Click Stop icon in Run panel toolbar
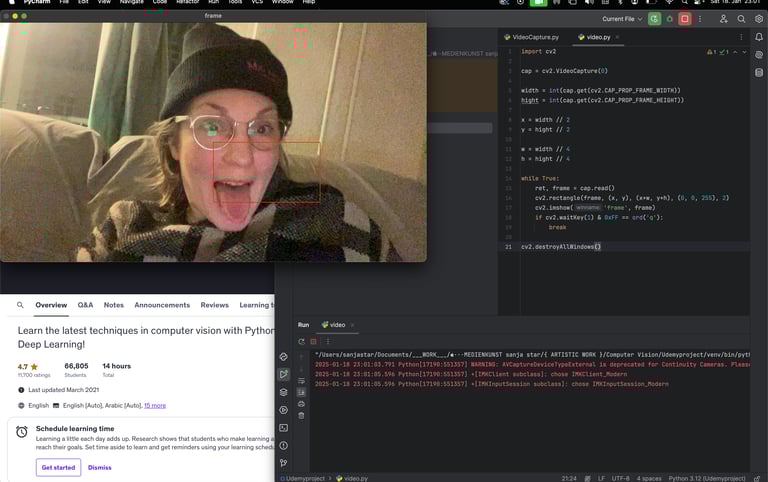The image size is (768, 482). coord(313,341)
